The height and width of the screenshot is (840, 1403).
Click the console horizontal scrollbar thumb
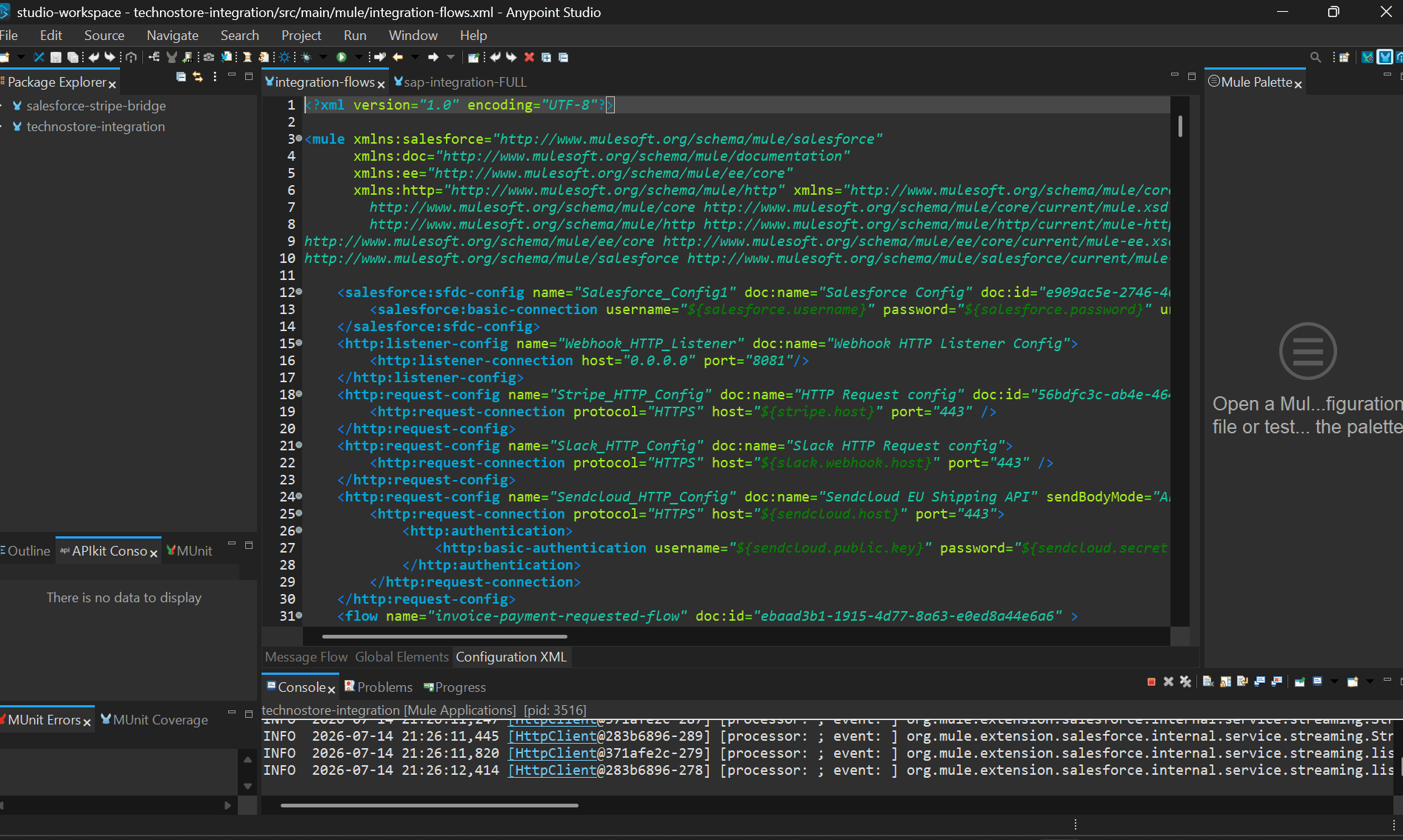(430, 805)
